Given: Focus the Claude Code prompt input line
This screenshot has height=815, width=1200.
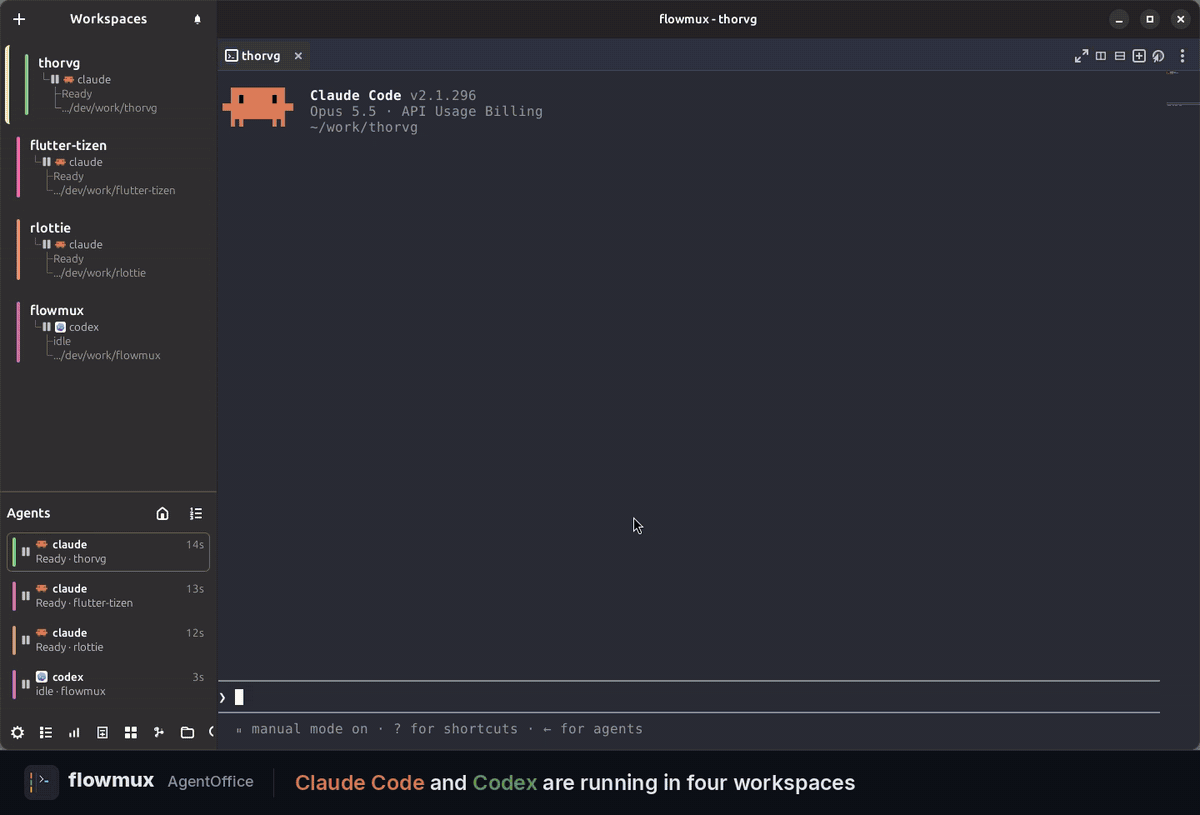Looking at the screenshot, I should coord(689,697).
